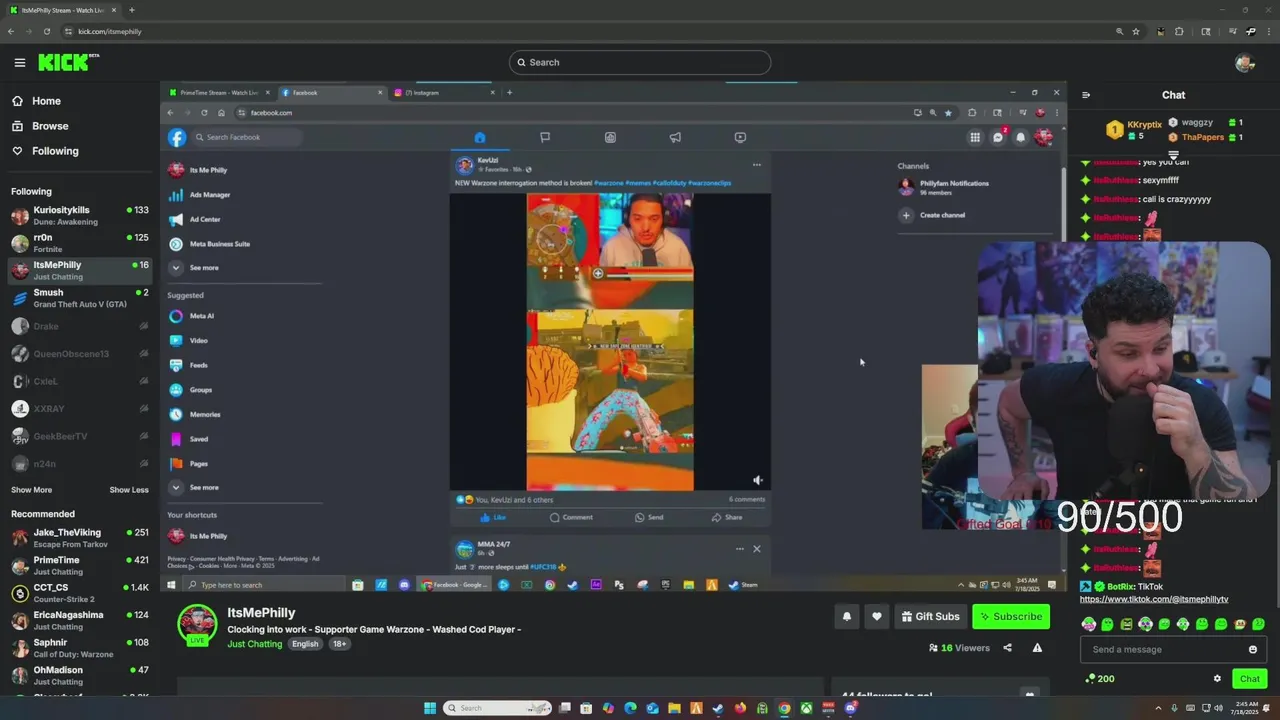Share the stream via share icon
The width and height of the screenshot is (1280, 720).
[x=1007, y=648]
